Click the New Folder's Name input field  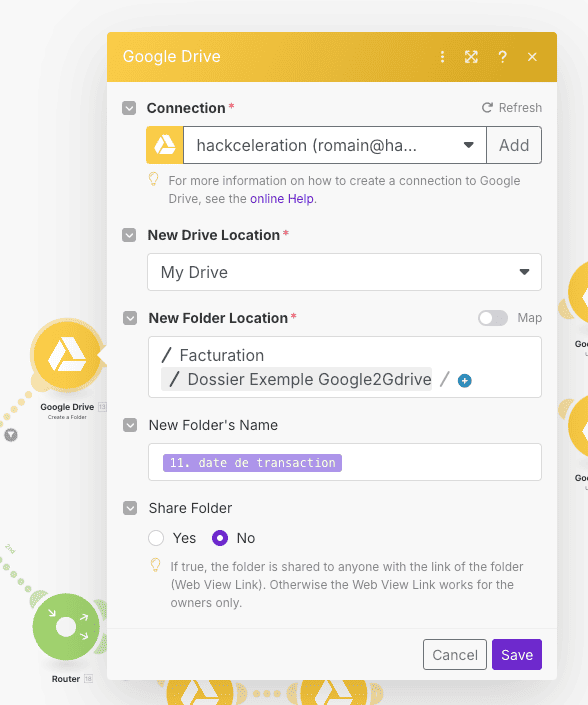tap(345, 462)
